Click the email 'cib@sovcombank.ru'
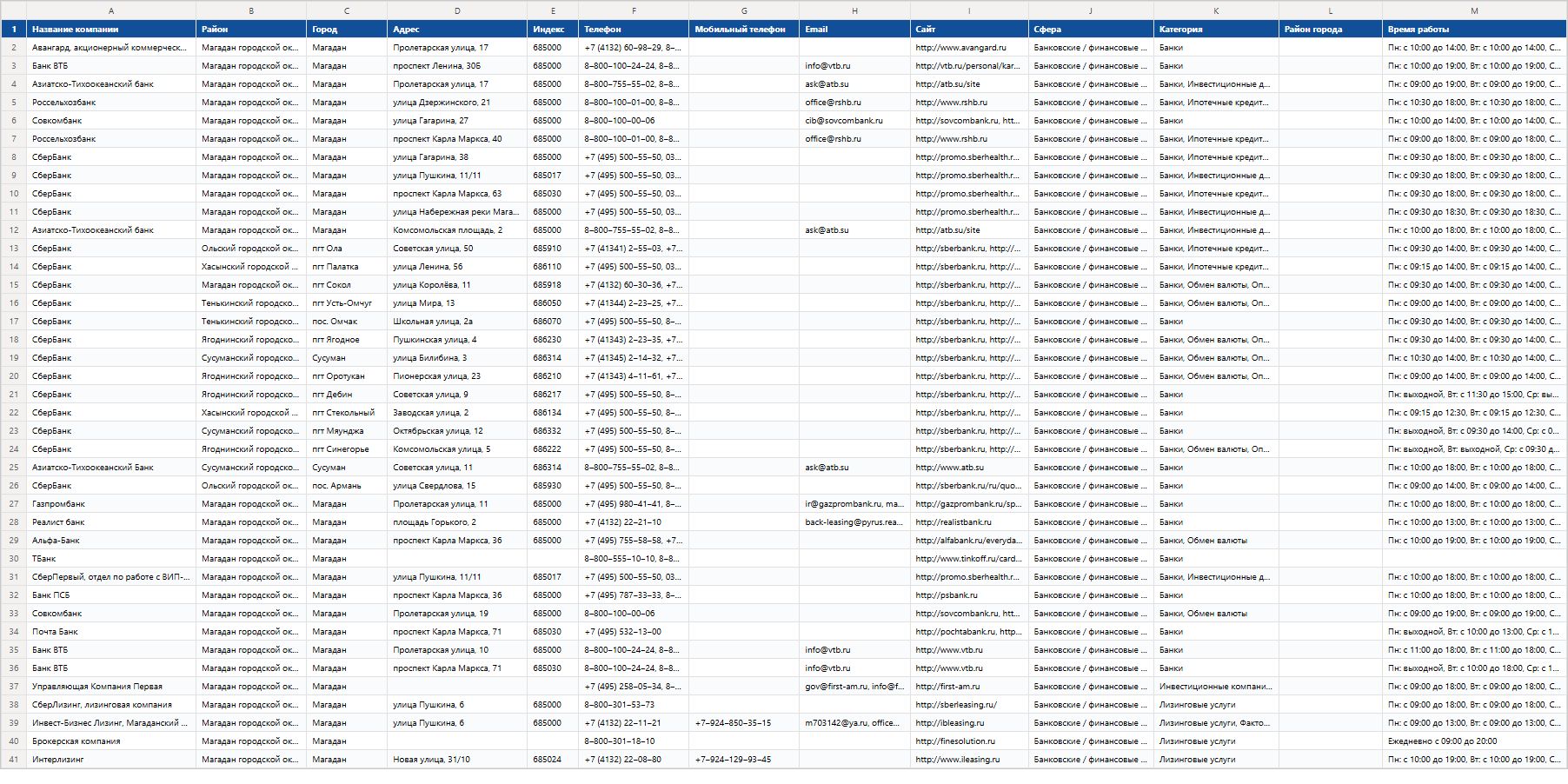The height and width of the screenshot is (784, 1568). coord(854,120)
